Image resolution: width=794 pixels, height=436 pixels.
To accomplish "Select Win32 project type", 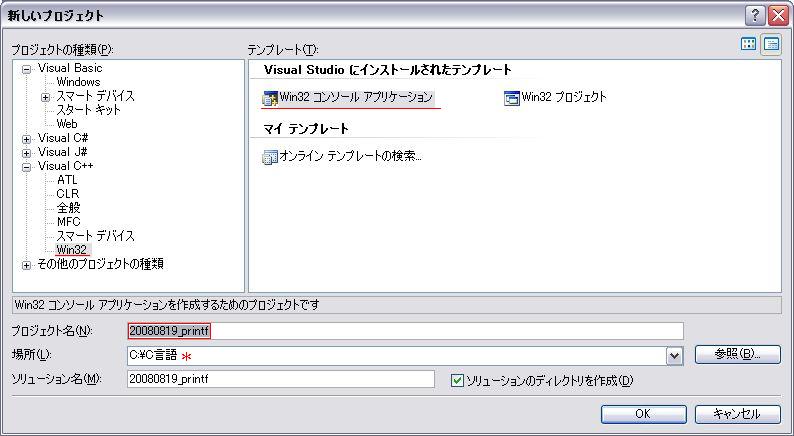I will tap(72, 250).
